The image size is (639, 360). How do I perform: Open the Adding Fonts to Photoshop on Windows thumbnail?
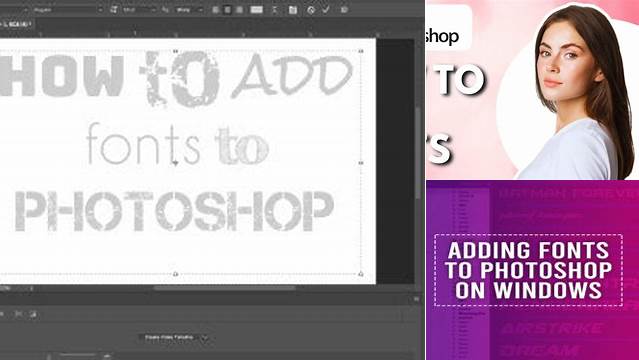(x=532, y=270)
